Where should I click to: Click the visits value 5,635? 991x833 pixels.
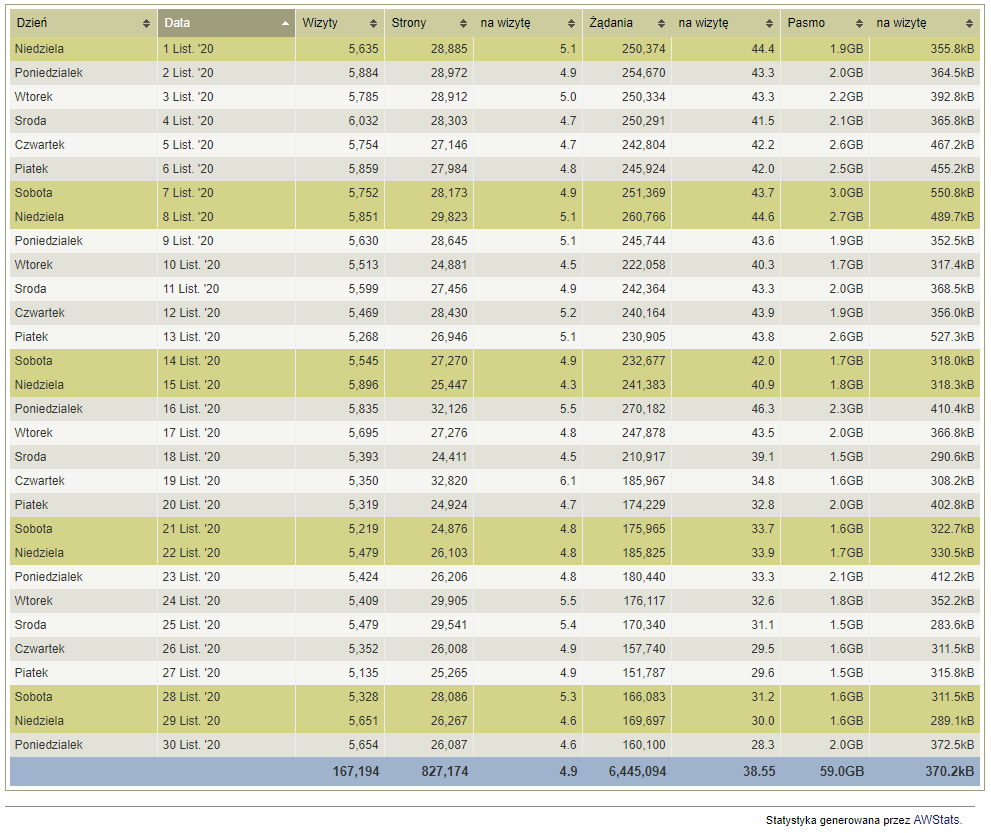pos(363,49)
